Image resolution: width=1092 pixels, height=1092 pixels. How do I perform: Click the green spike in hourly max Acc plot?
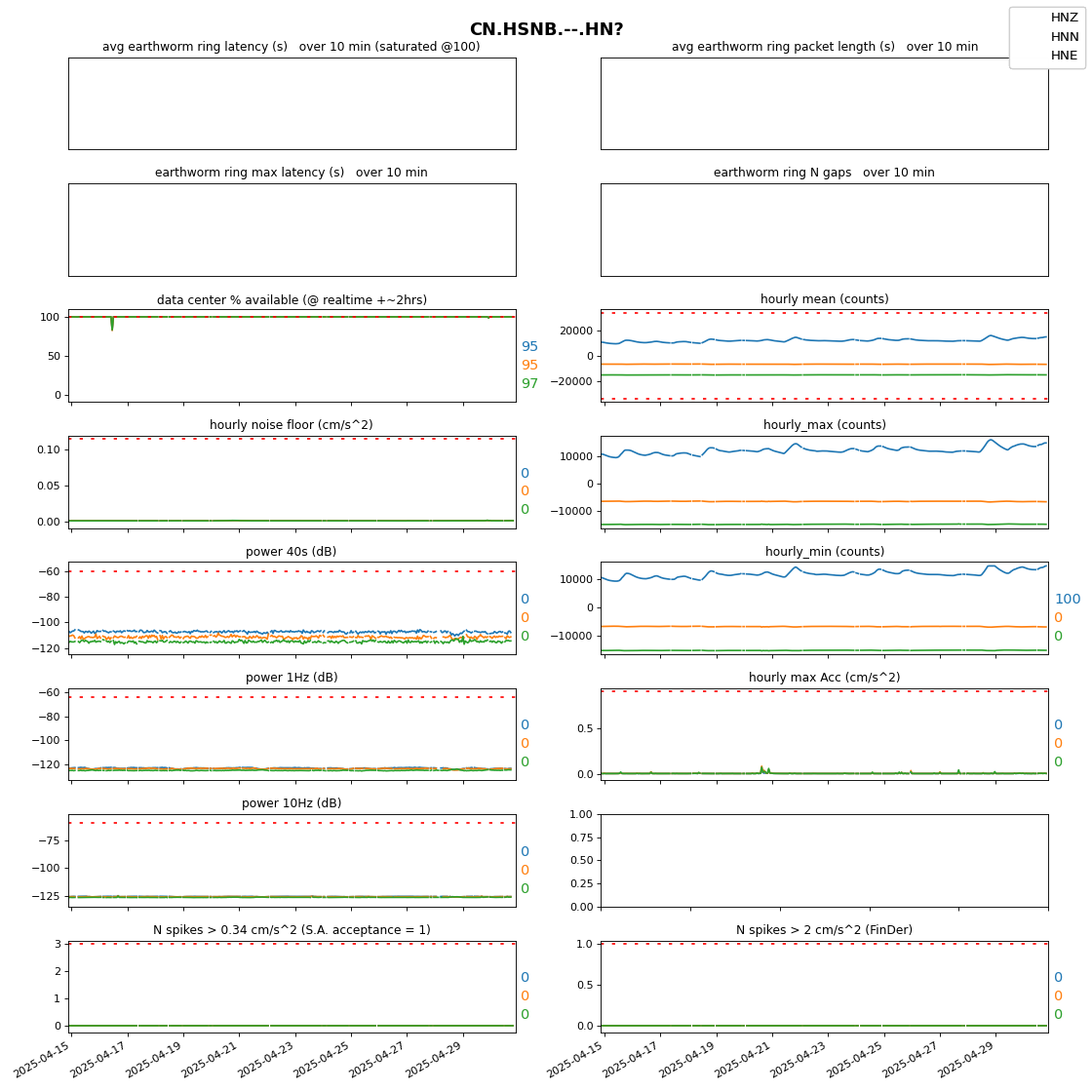pyautogui.click(x=761, y=769)
